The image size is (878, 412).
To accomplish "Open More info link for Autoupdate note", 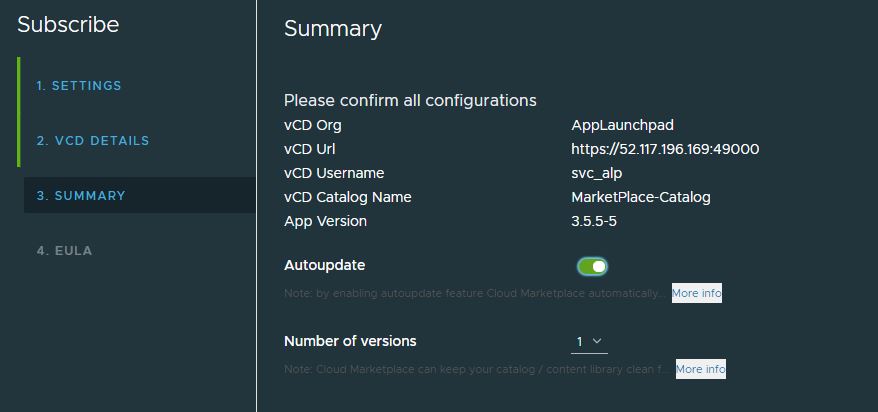I will point(697,293).
